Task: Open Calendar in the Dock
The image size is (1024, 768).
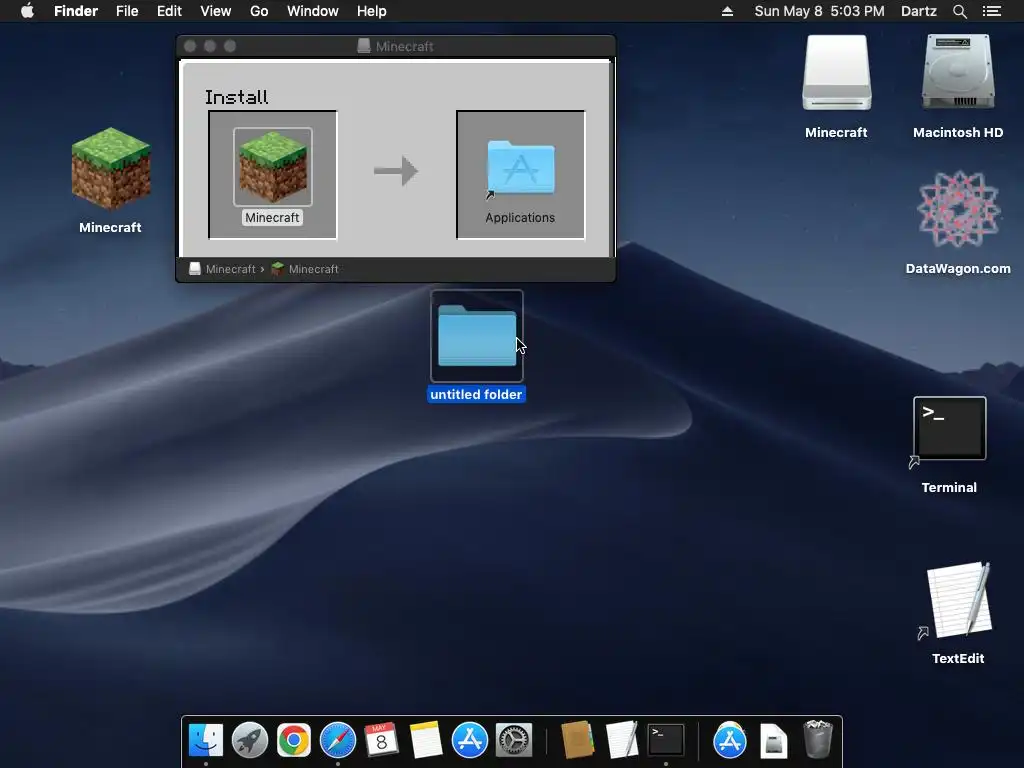Action: point(381,741)
